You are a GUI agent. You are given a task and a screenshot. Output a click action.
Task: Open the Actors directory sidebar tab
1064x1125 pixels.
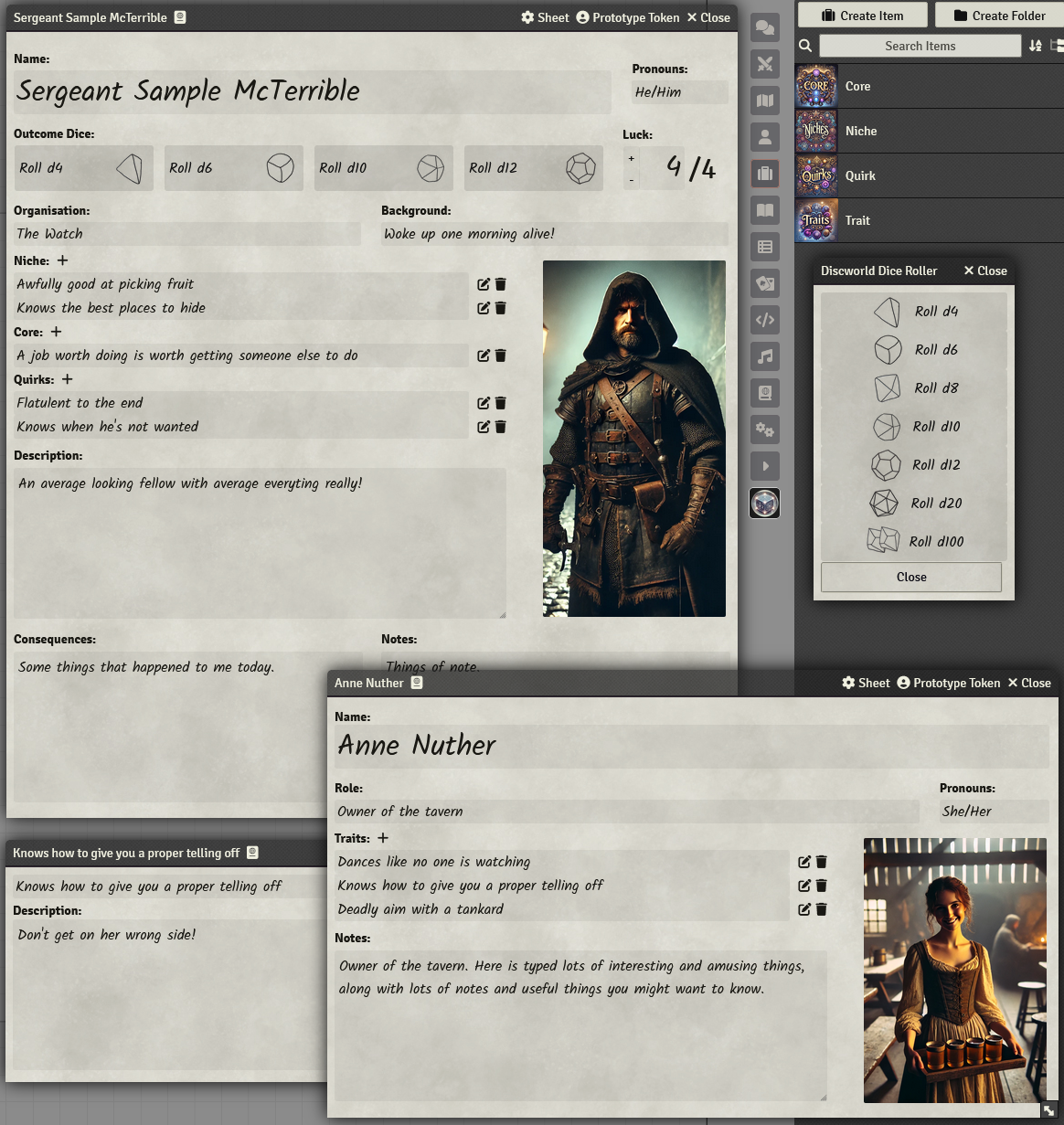(x=765, y=137)
